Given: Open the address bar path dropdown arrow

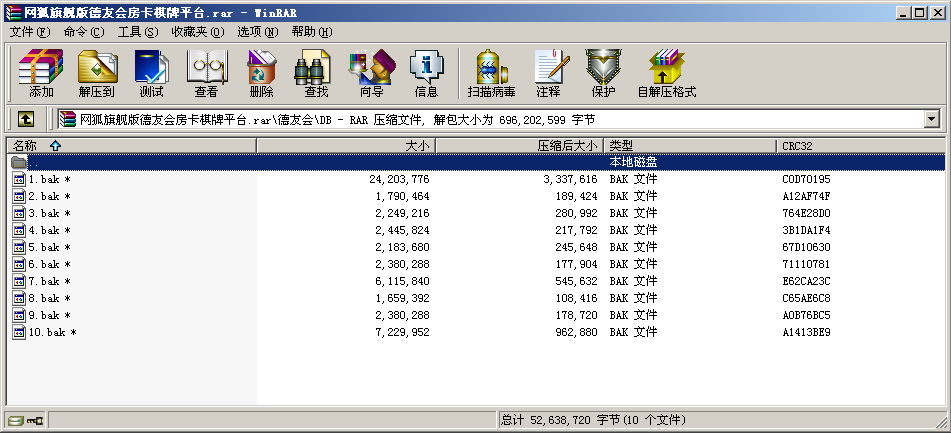Looking at the screenshot, I should click(932, 119).
